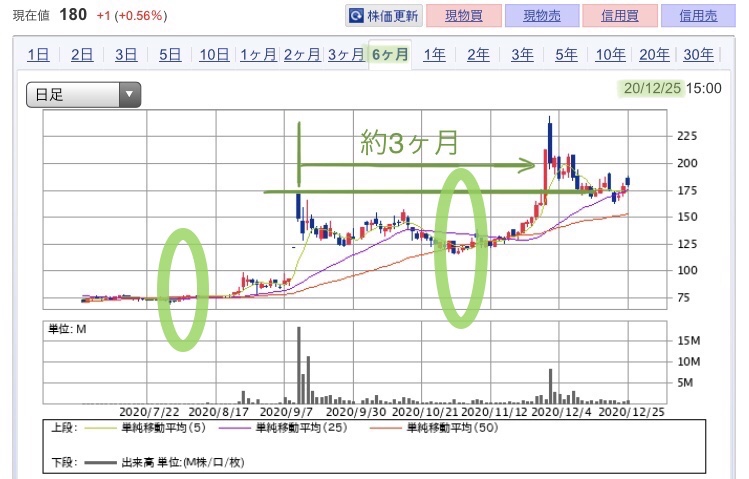Select the active 6ヶ月 range tab
749x479 pixels.
point(390,55)
